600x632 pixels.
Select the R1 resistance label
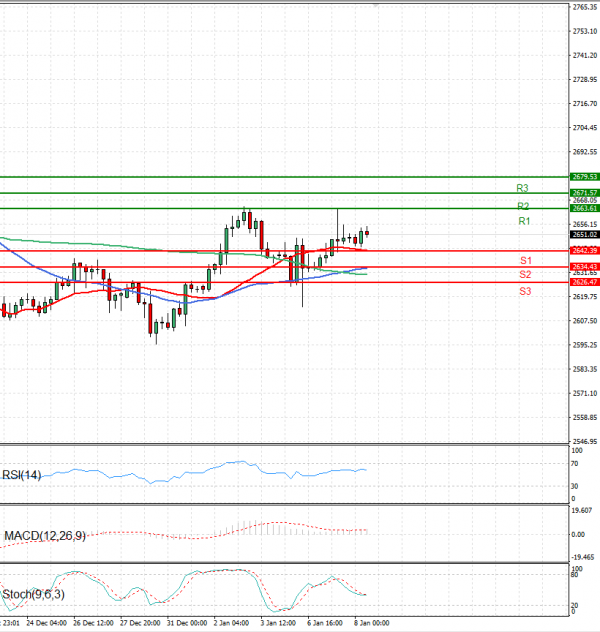tap(524, 221)
